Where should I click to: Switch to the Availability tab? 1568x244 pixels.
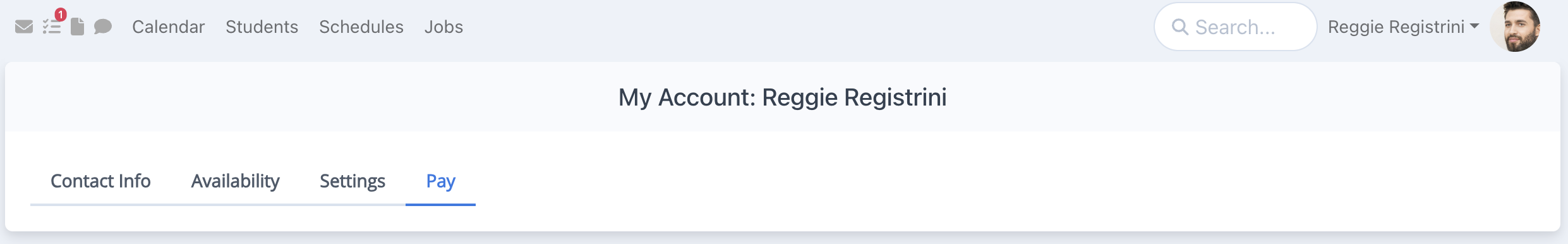(x=236, y=181)
